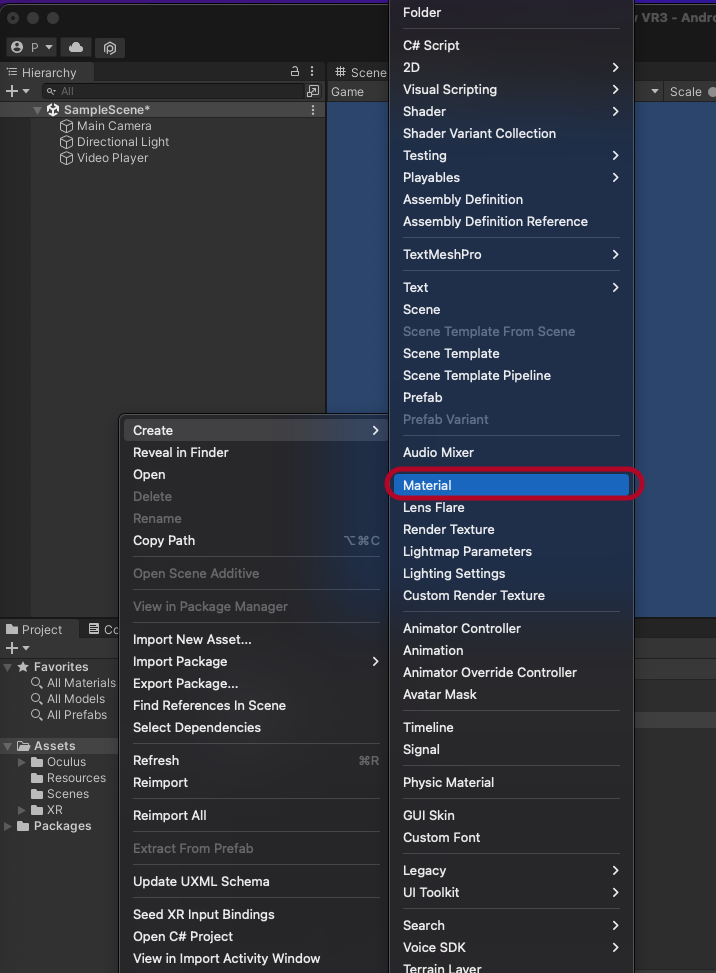Open the Unity Version Control icon
This screenshot has width=716, height=973.
coord(110,47)
